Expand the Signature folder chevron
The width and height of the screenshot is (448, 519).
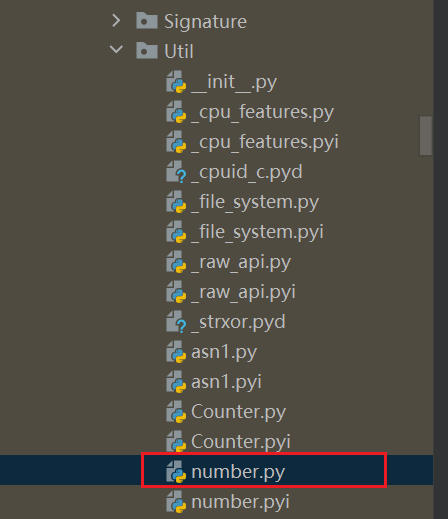(116, 21)
